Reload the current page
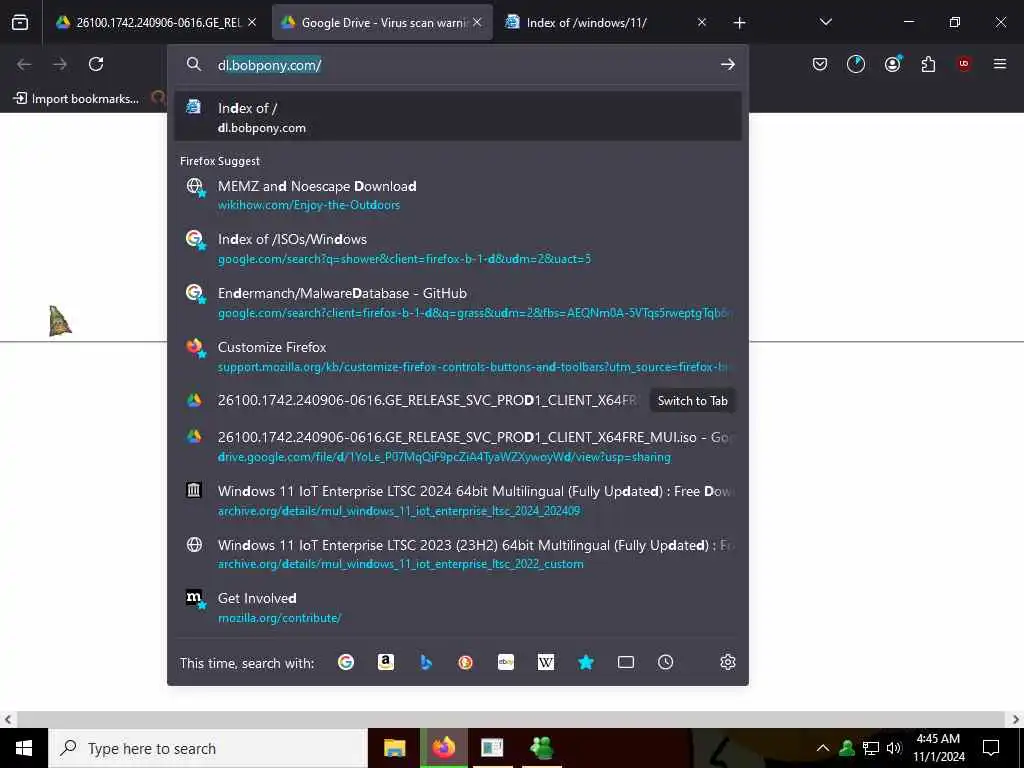 (x=96, y=64)
